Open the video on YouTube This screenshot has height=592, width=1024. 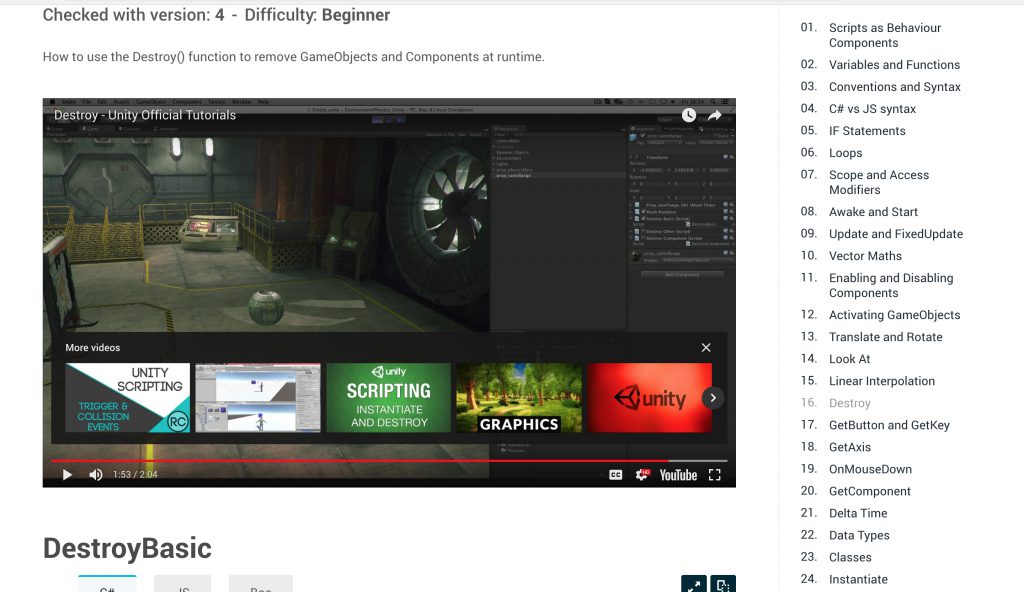(678, 475)
